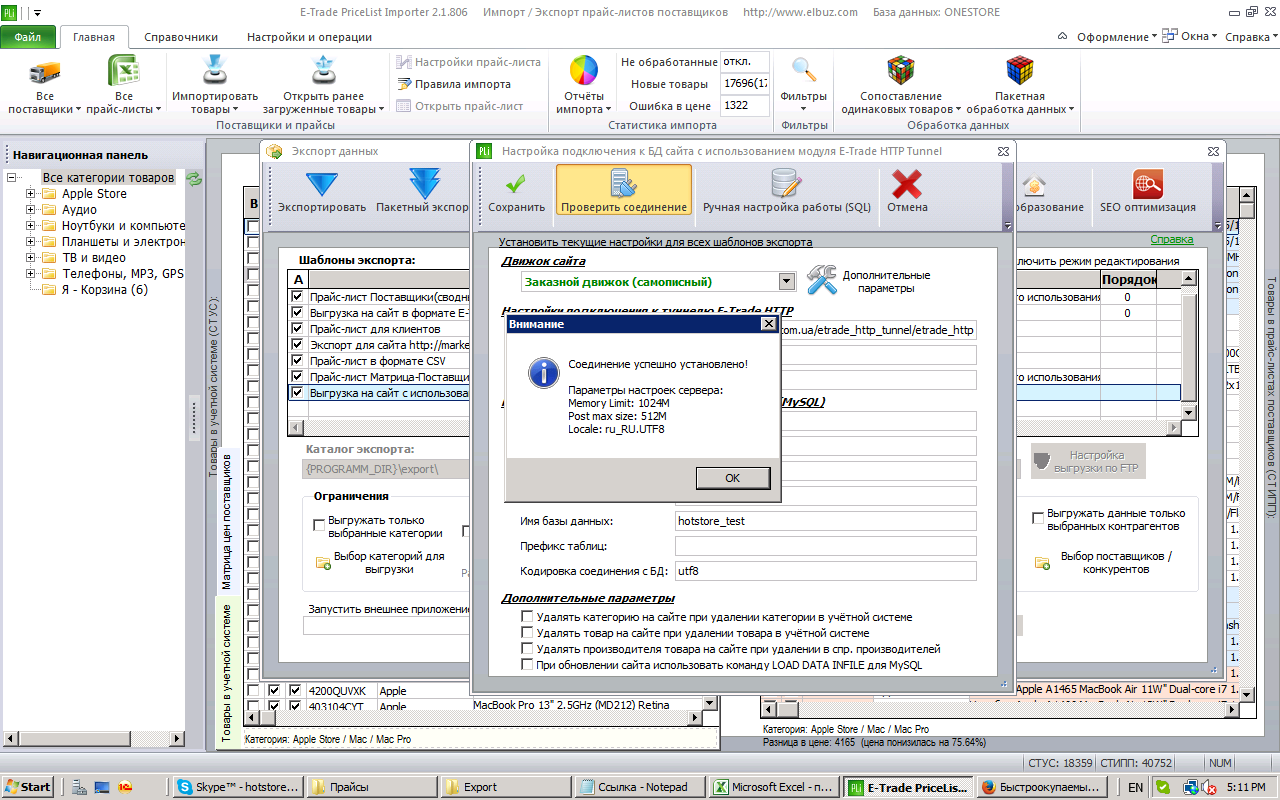The image size is (1280, 800).
Task: Switch to the Главная ribbon tab
Action: 94,37
